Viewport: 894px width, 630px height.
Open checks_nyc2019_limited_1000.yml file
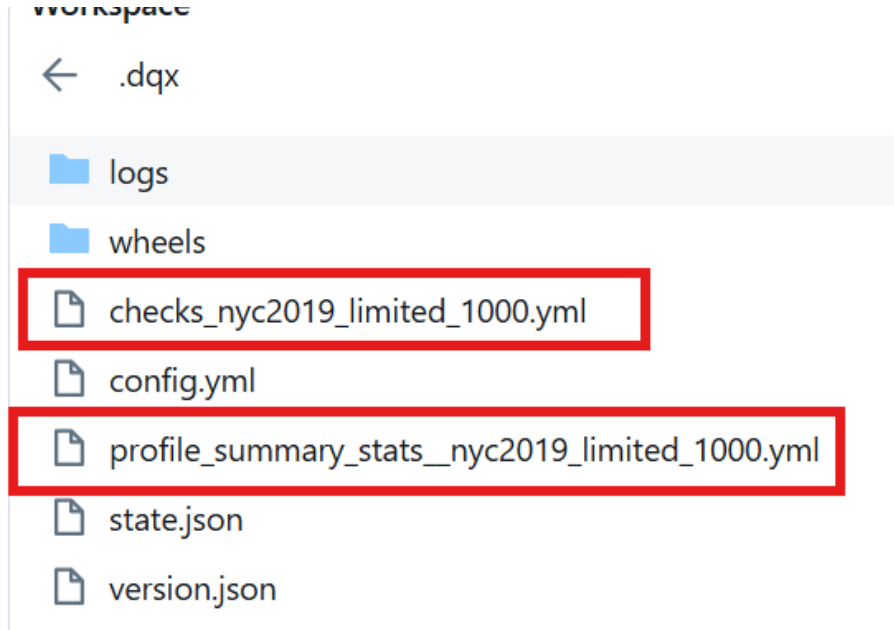(x=347, y=312)
